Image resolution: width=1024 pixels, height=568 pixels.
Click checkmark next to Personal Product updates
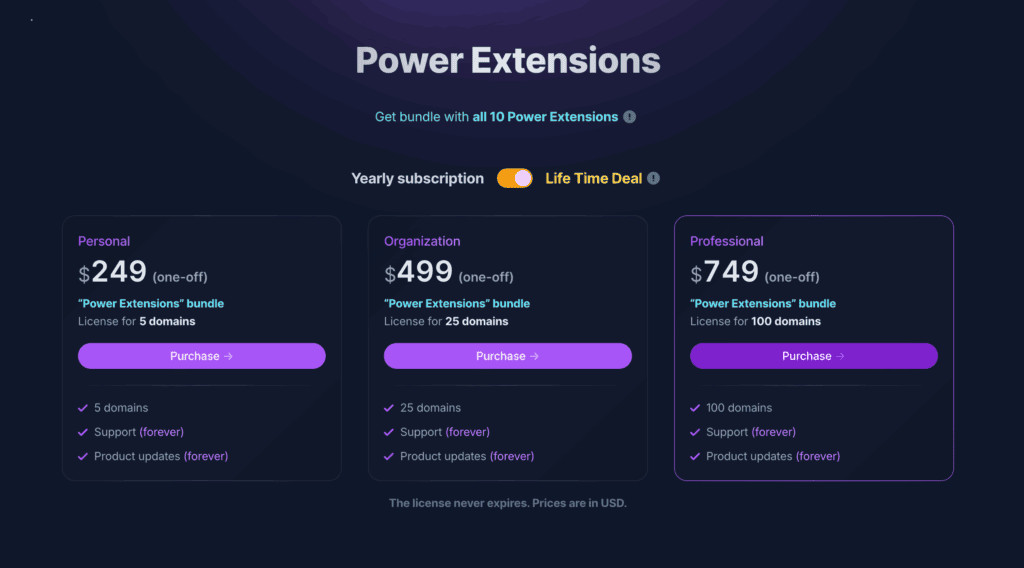click(83, 456)
